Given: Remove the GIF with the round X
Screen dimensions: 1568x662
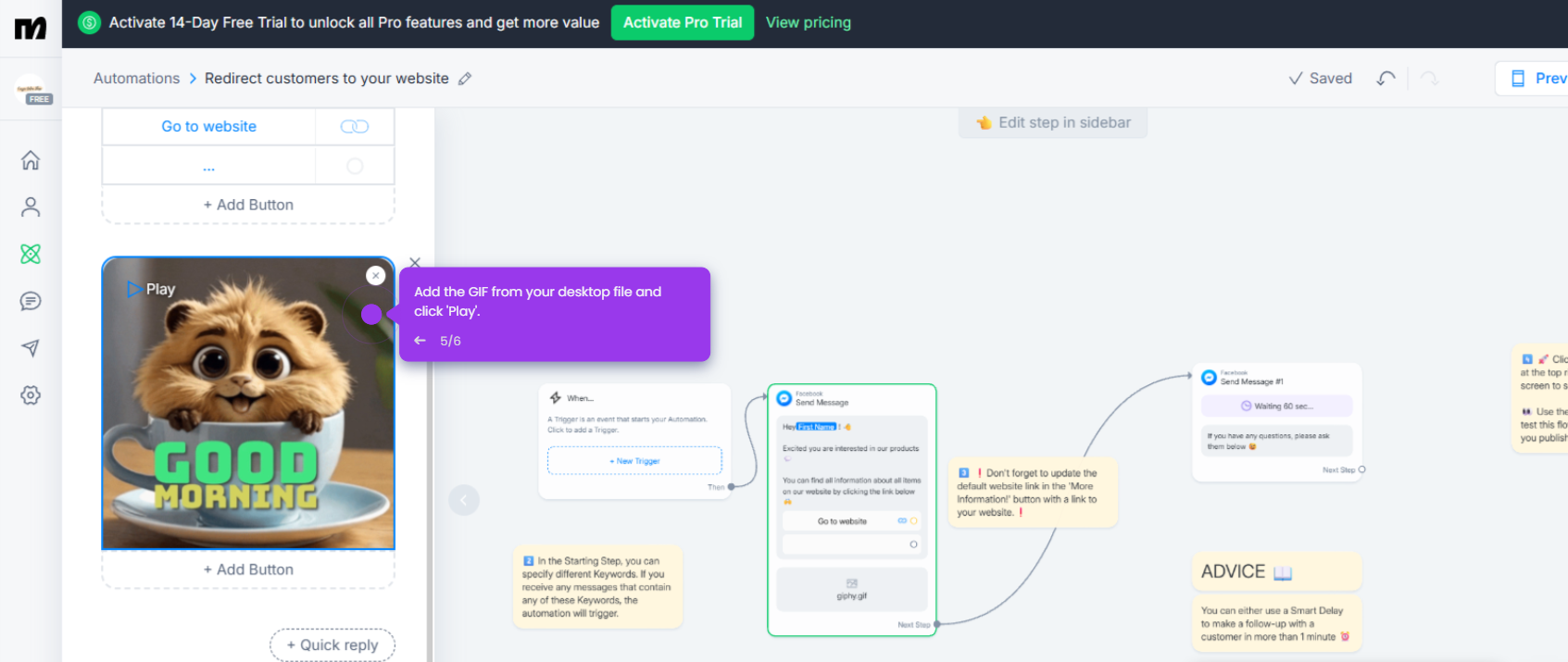Looking at the screenshot, I should (375, 275).
